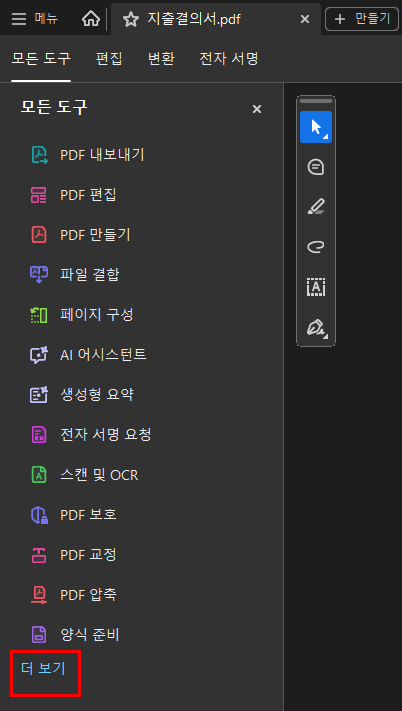Click the 전자 서명 요청 icon
The image size is (402, 711).
point(39,435)
